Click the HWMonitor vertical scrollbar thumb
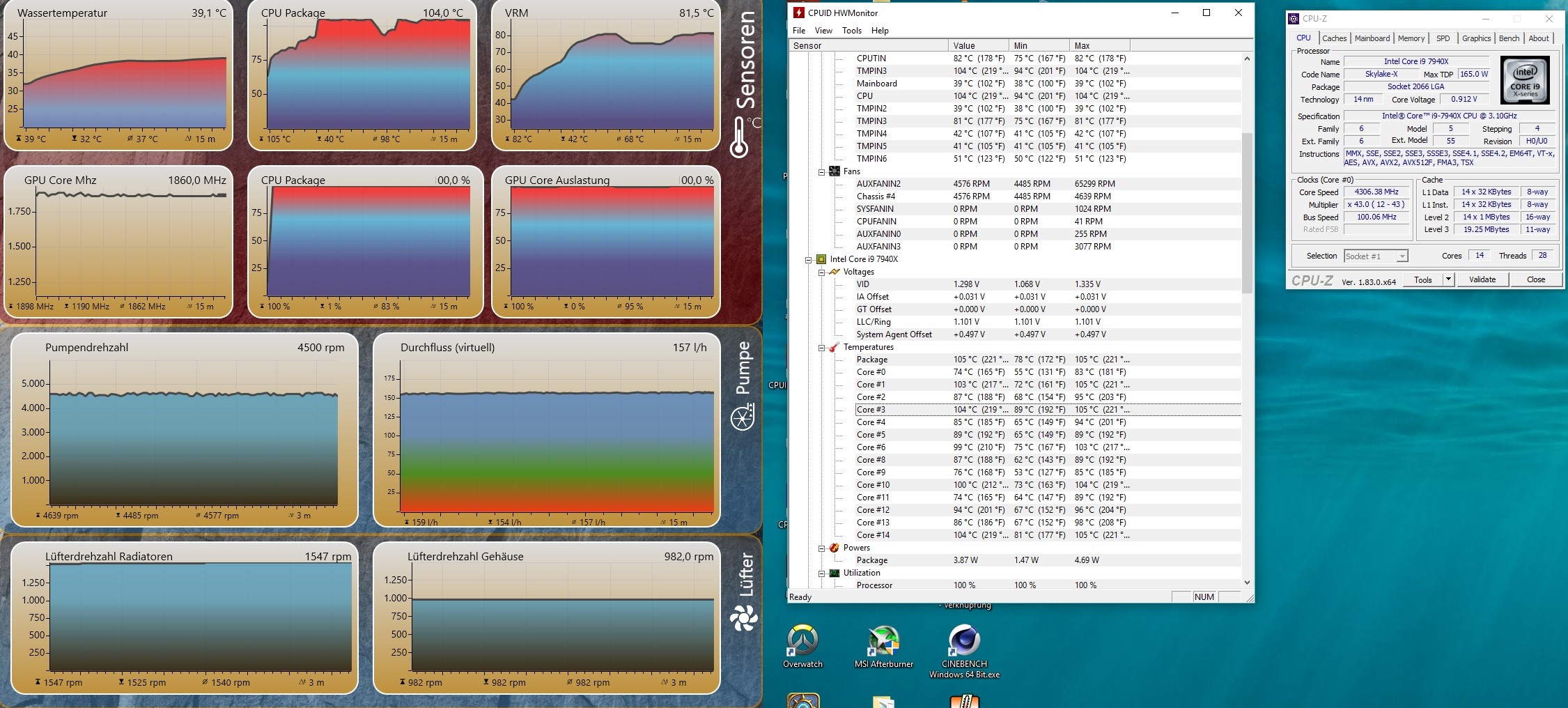The height and width of the screenshot is (708, 1568). tap(1247, 212)
